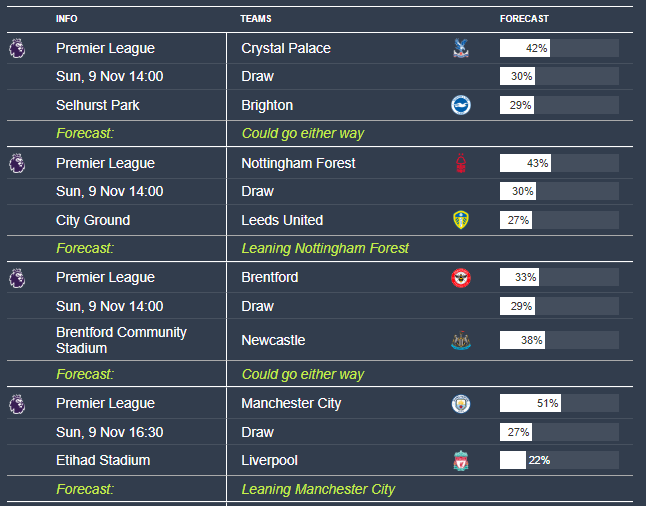Click Premier League logo beside Manchester City row

point(17,404)
